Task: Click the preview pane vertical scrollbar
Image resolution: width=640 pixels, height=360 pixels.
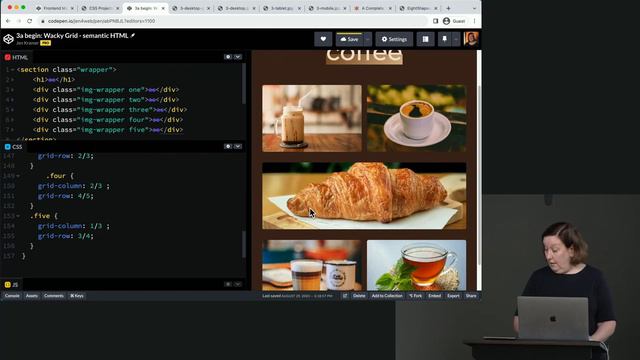Action: [479, 176]
